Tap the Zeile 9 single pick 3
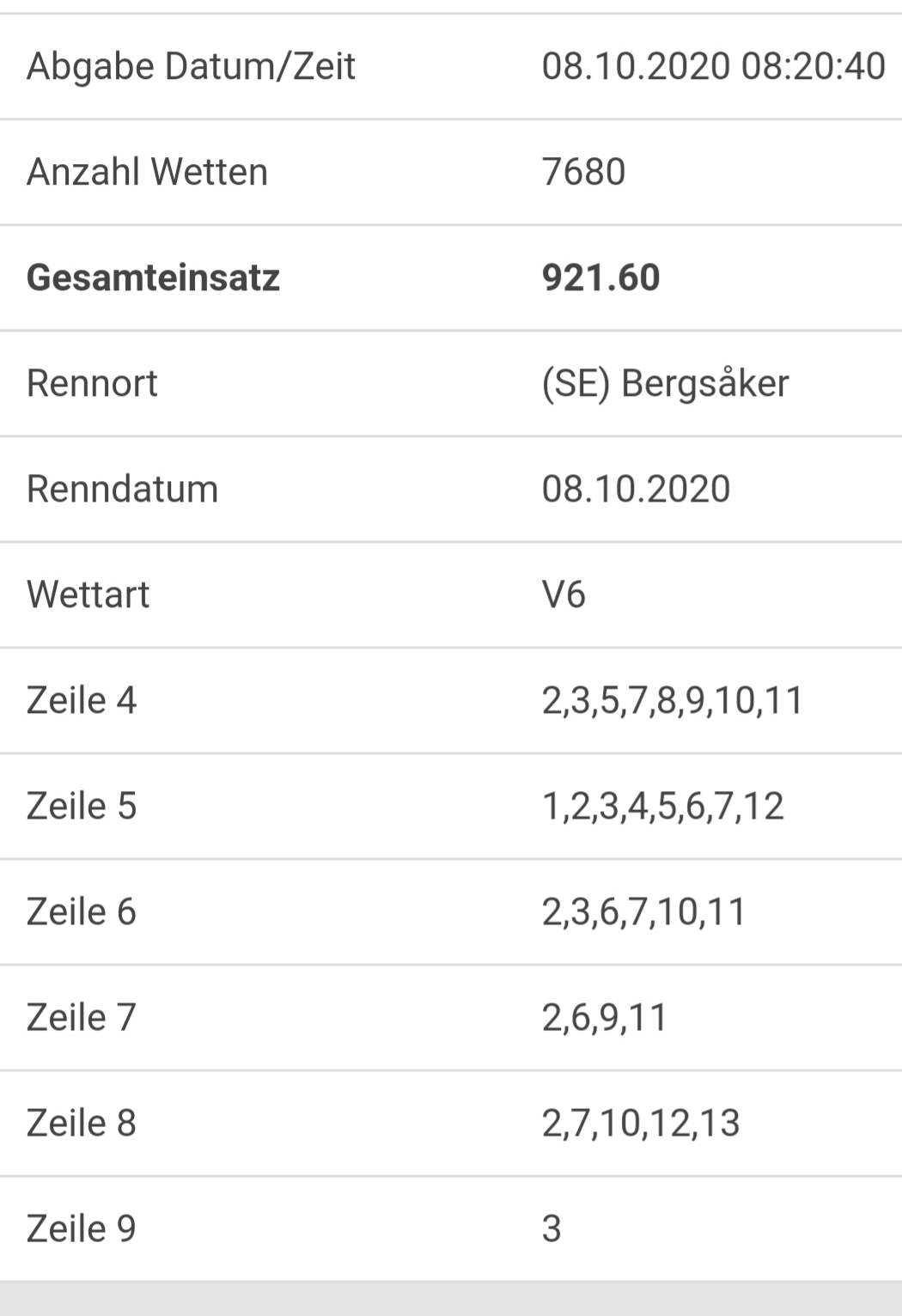 (552, 1228)
